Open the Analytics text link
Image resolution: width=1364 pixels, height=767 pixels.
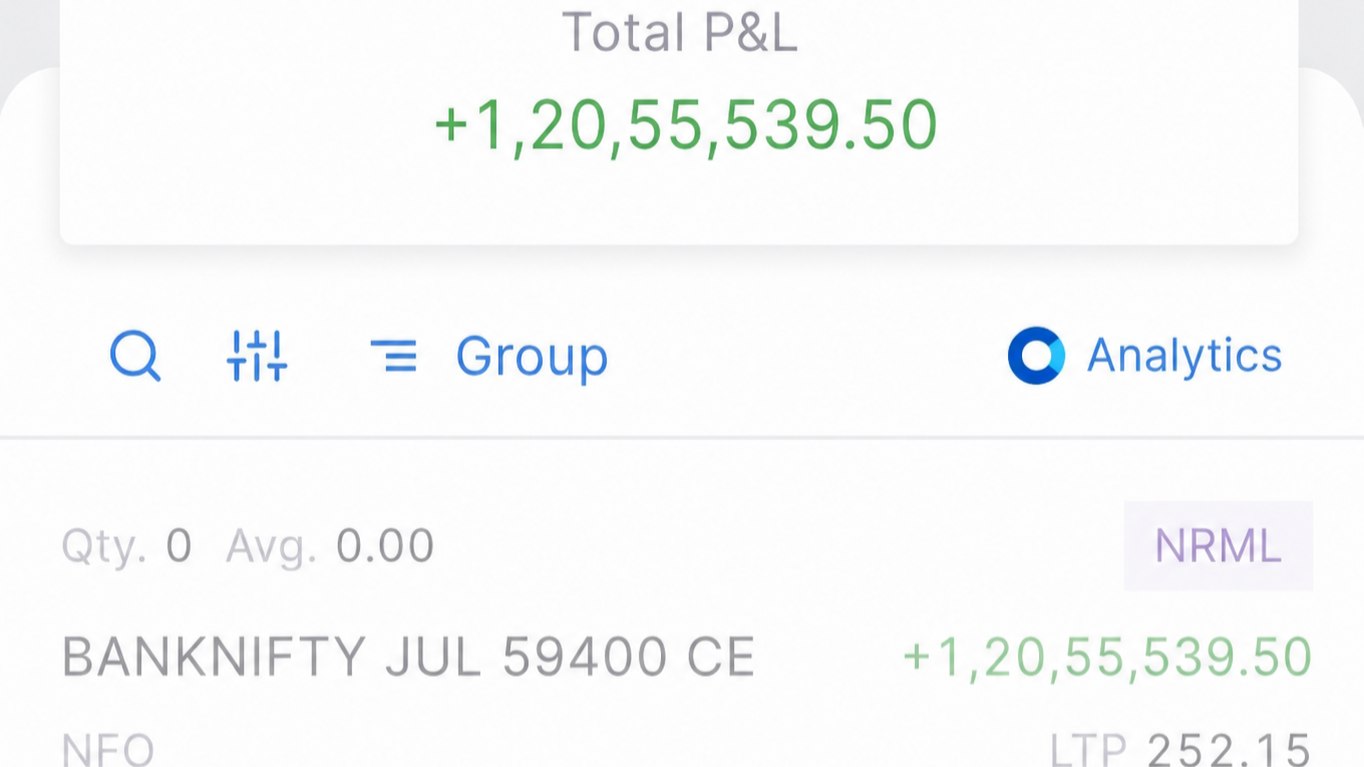click(1184, 356)
